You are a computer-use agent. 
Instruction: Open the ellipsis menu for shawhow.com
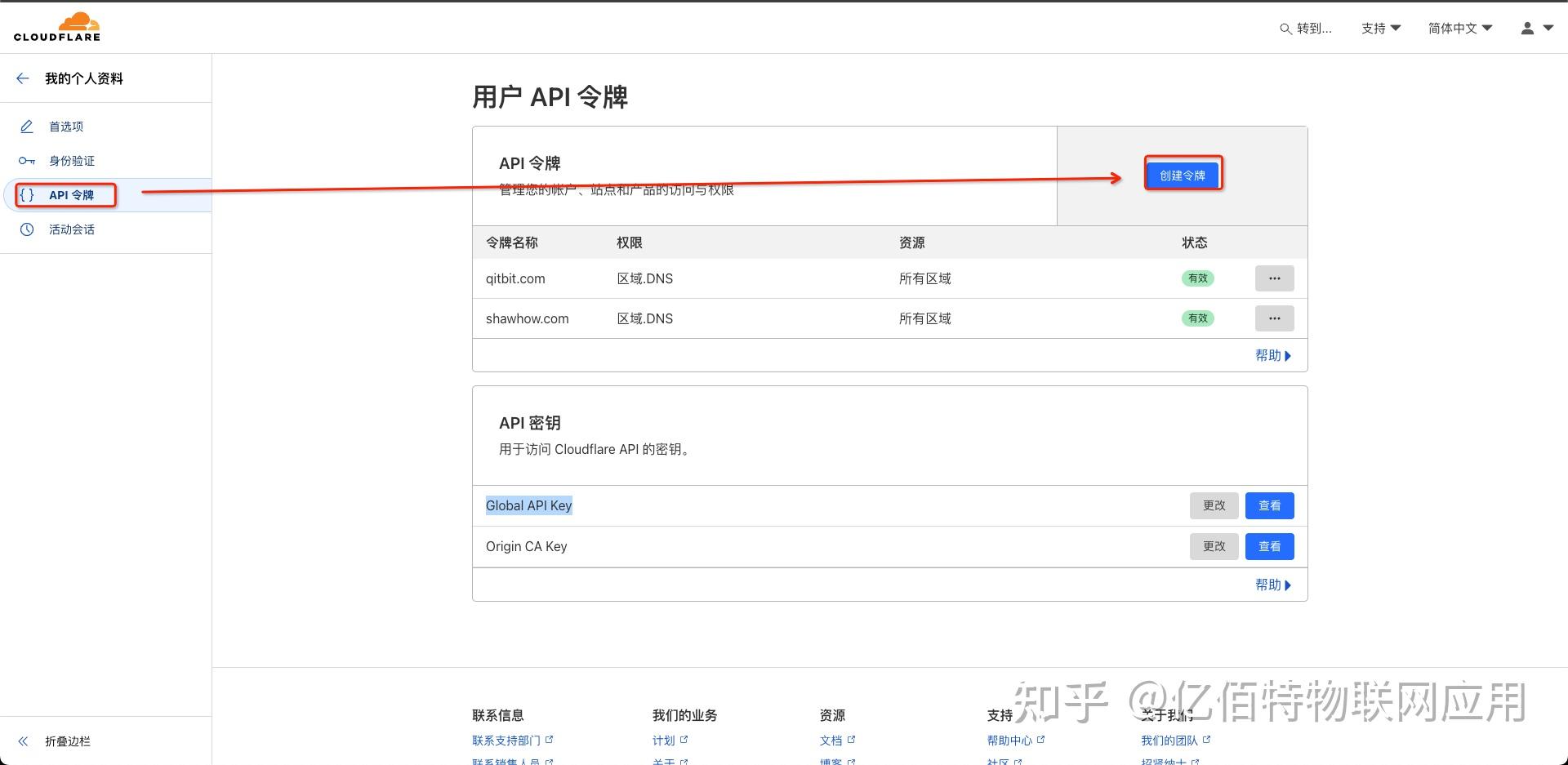[1274, 318]
